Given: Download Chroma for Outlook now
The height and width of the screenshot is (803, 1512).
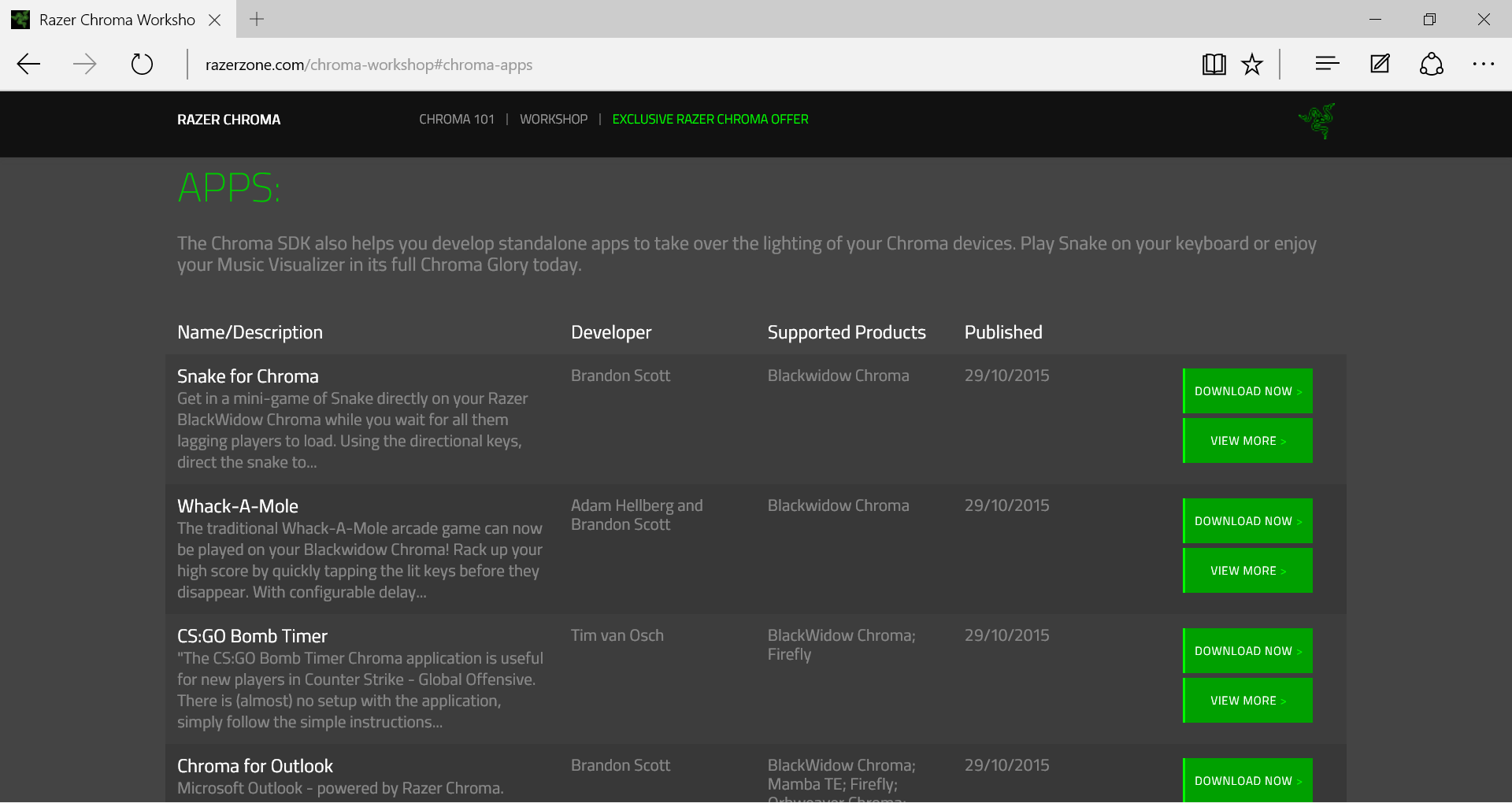Looking at the screenshot, I should pyautogui.click(x=1247, y=780).
